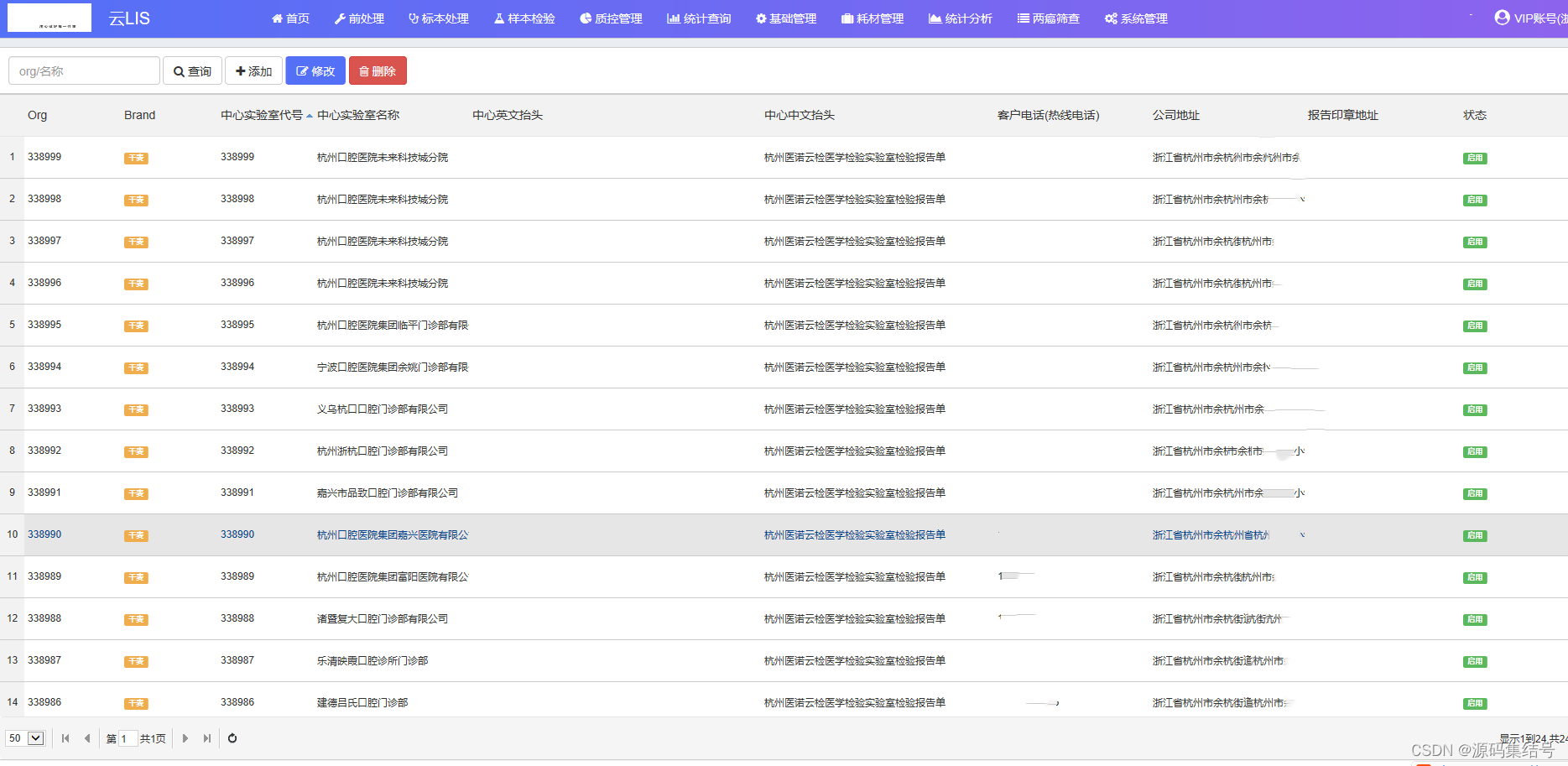The image size is (1568, 766).
Task: Click lab name 杭州口腔医院集团临平门诊部有限
Action: coord(393,325)
